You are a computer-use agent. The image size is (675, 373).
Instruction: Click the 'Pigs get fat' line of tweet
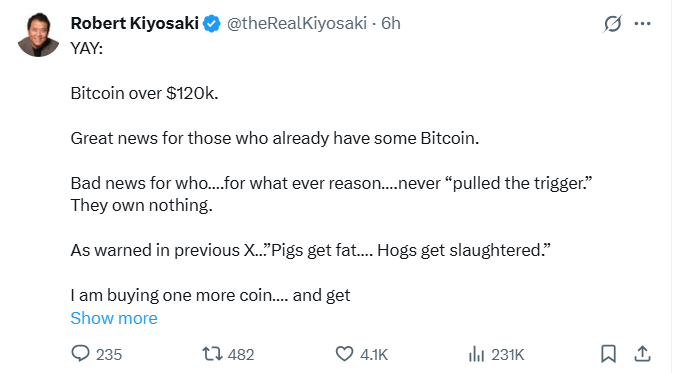[310, 250]
